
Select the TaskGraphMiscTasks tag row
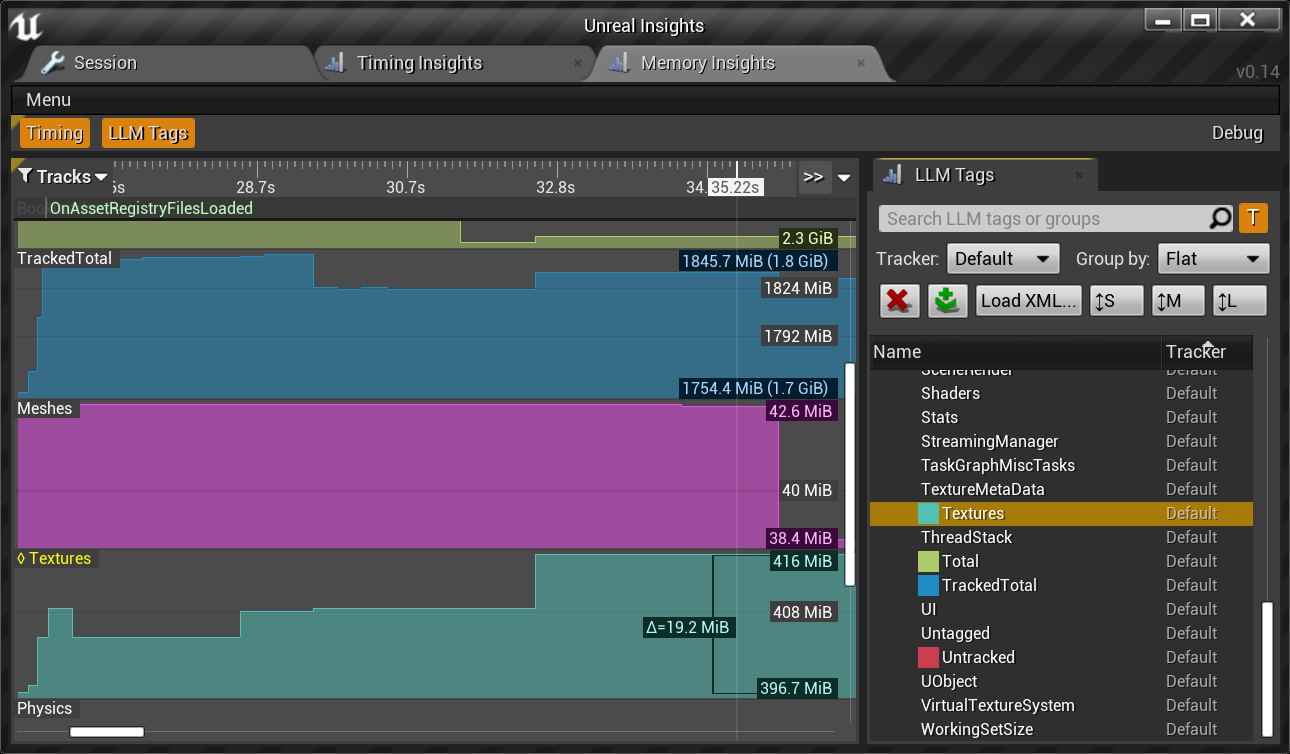click(1061, 466)
